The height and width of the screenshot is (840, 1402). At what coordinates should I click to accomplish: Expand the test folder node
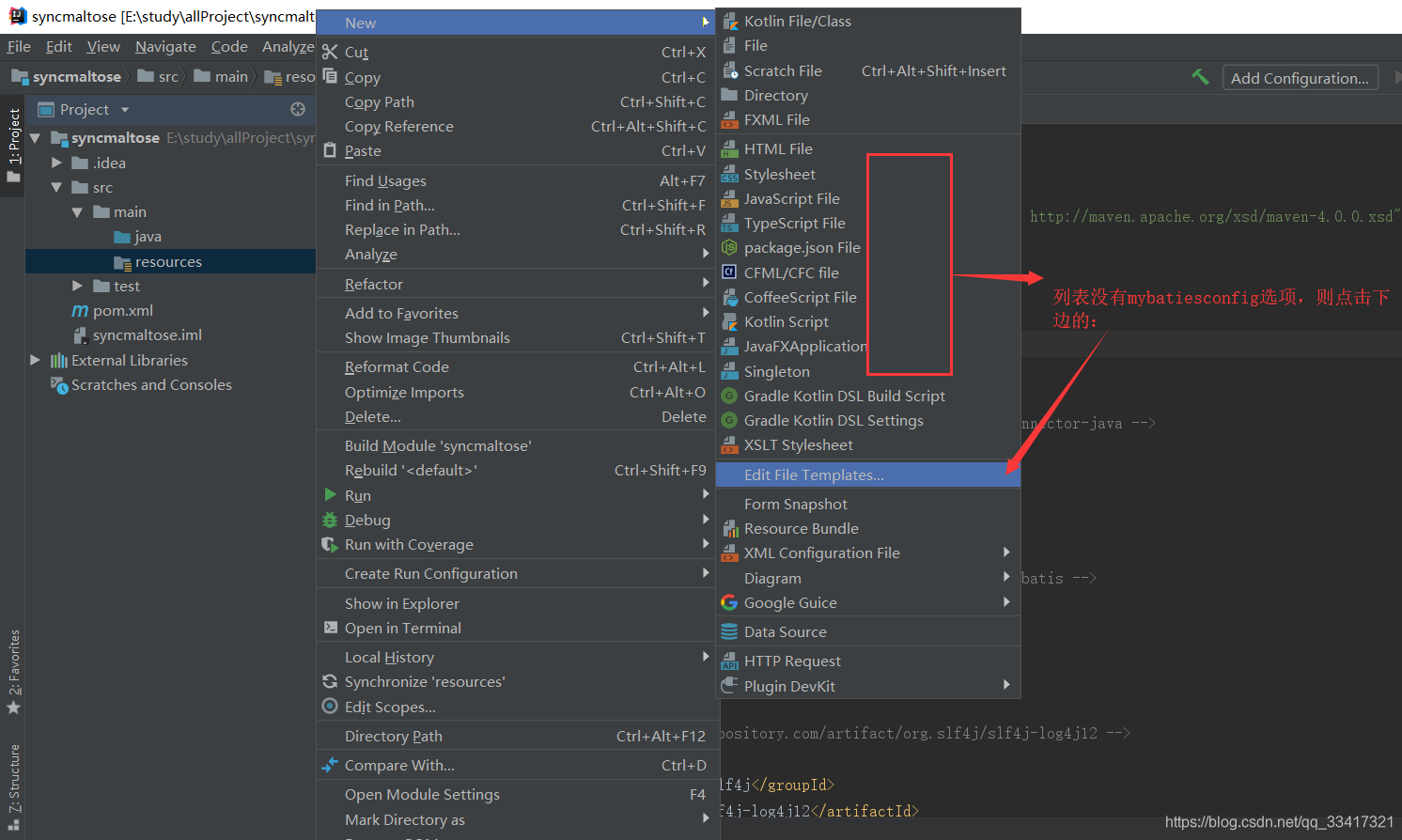point(77,286)
